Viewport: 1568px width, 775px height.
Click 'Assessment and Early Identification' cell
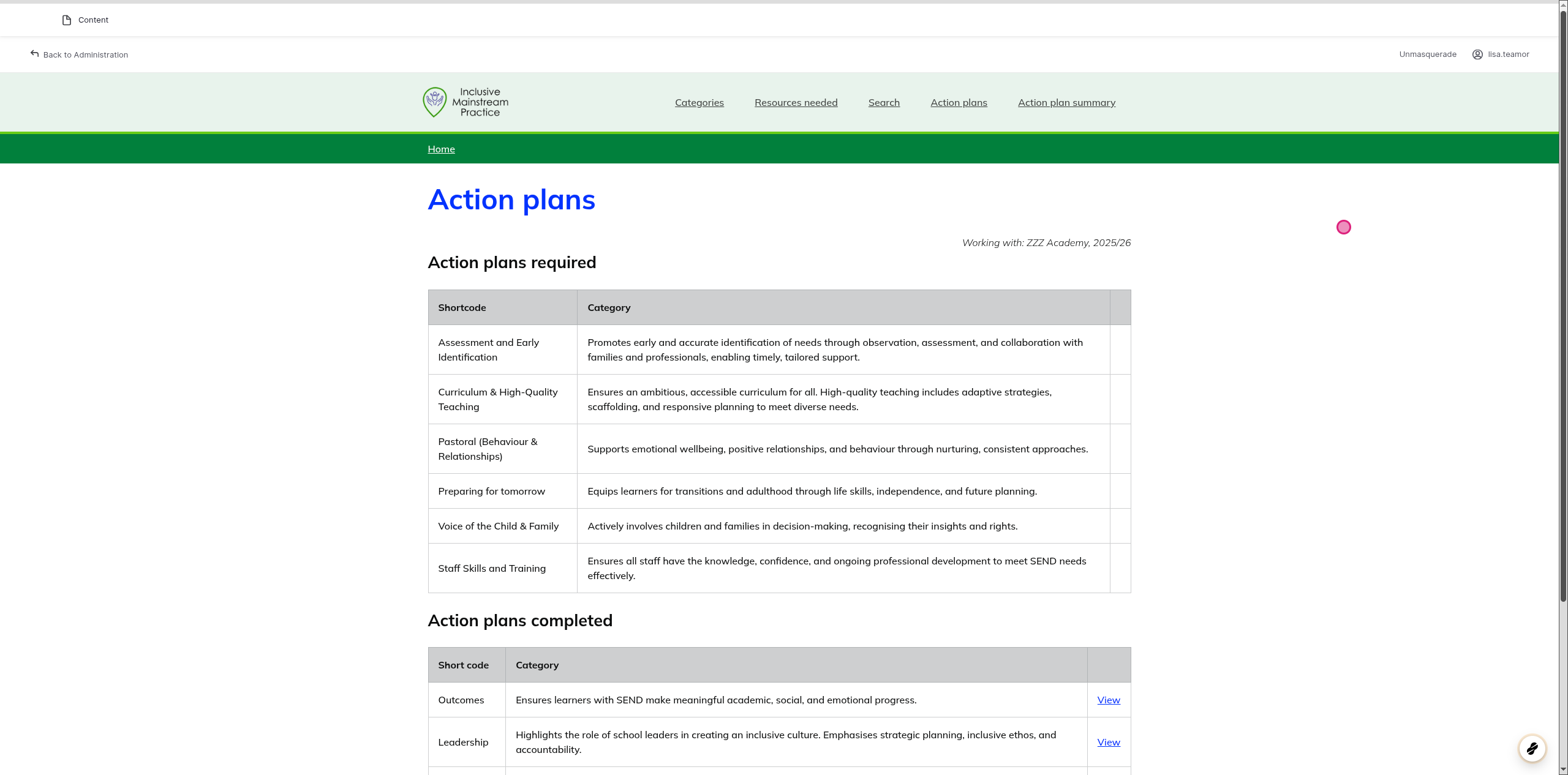[503, 350]
